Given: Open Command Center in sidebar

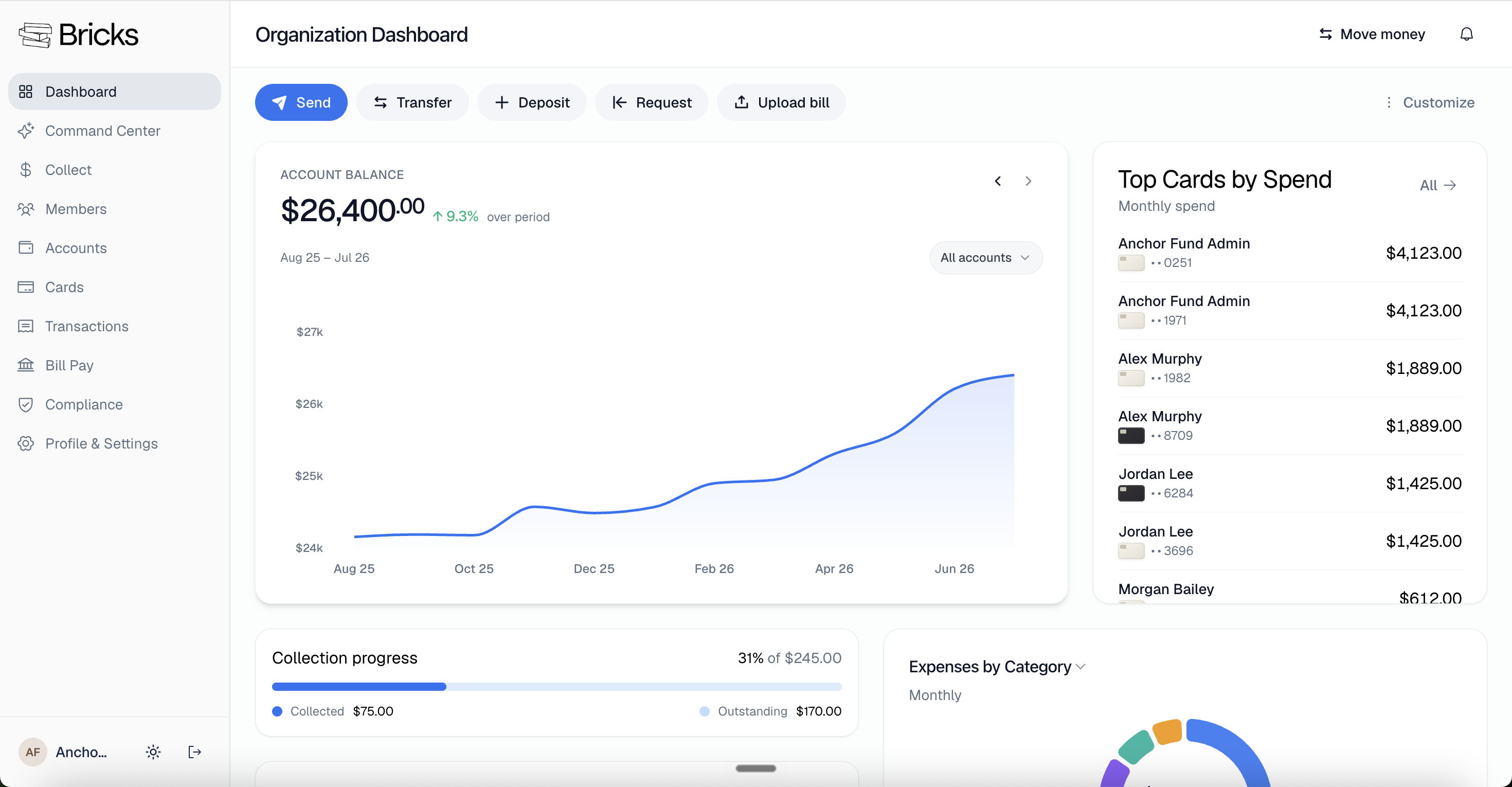Looking at the screenshot, I should pos(115,130).
